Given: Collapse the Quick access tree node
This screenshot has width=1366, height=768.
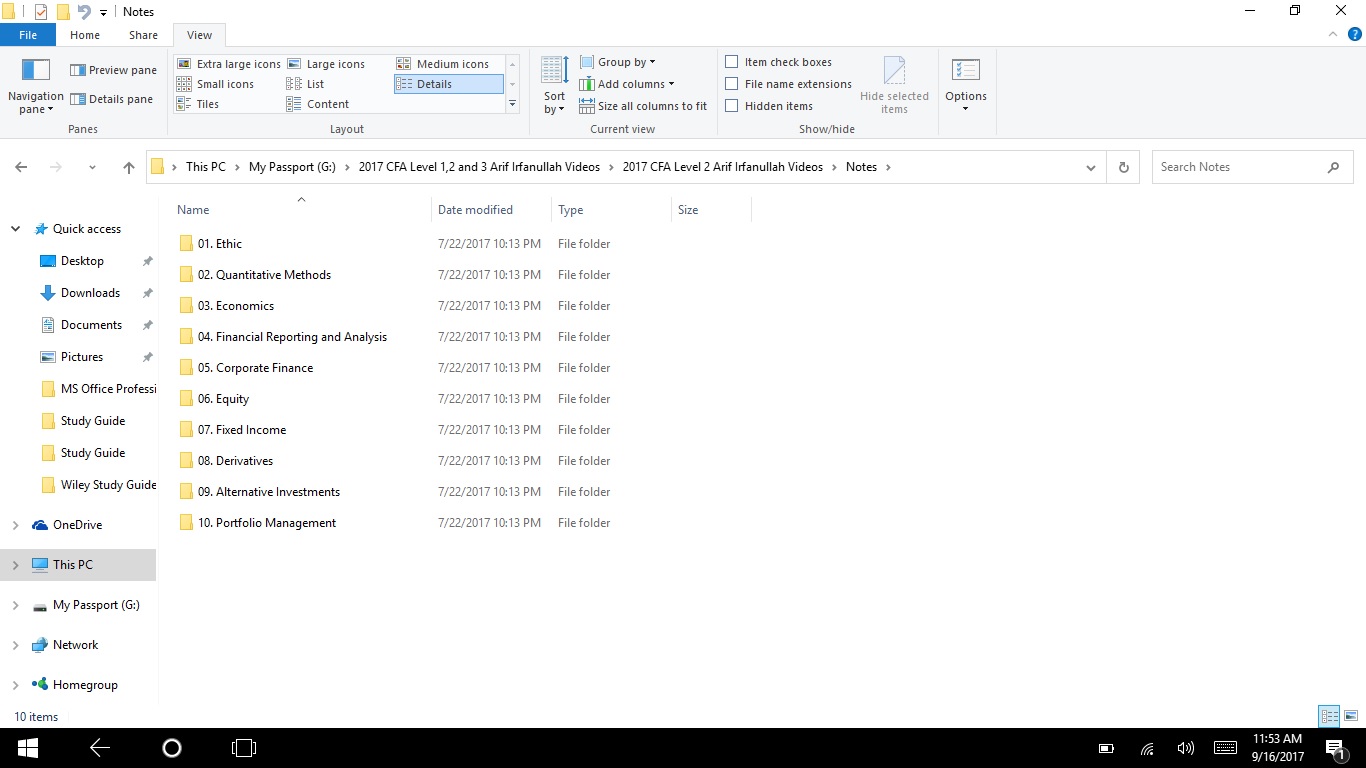Looking at the screenshot, I should click(15, 229).
